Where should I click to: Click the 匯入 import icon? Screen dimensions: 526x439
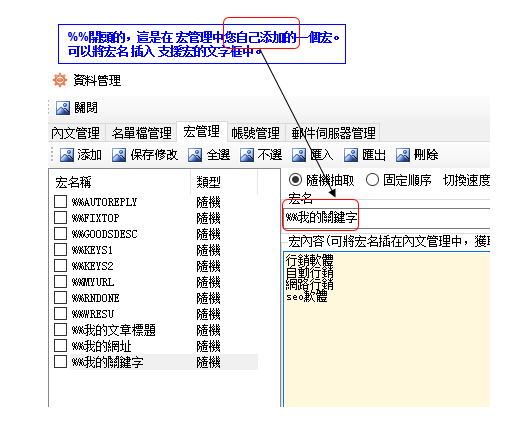(299, 155)
